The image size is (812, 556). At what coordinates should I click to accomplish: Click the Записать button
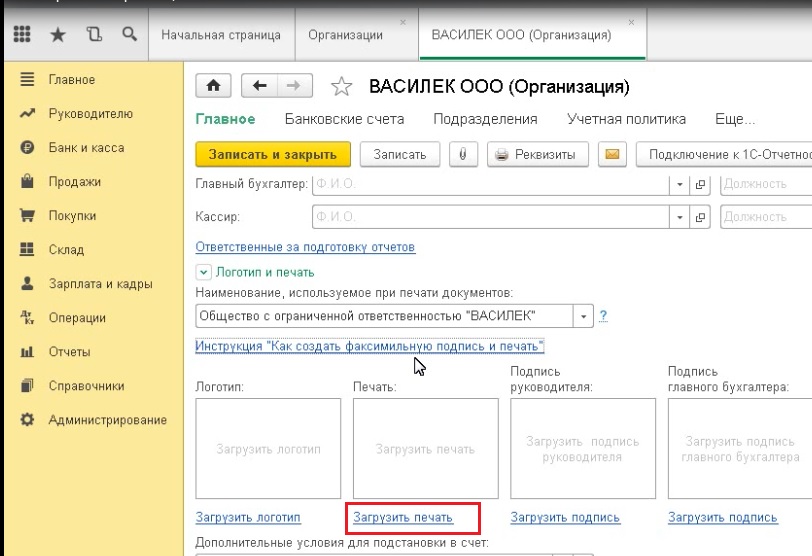(x=400, y=154)
